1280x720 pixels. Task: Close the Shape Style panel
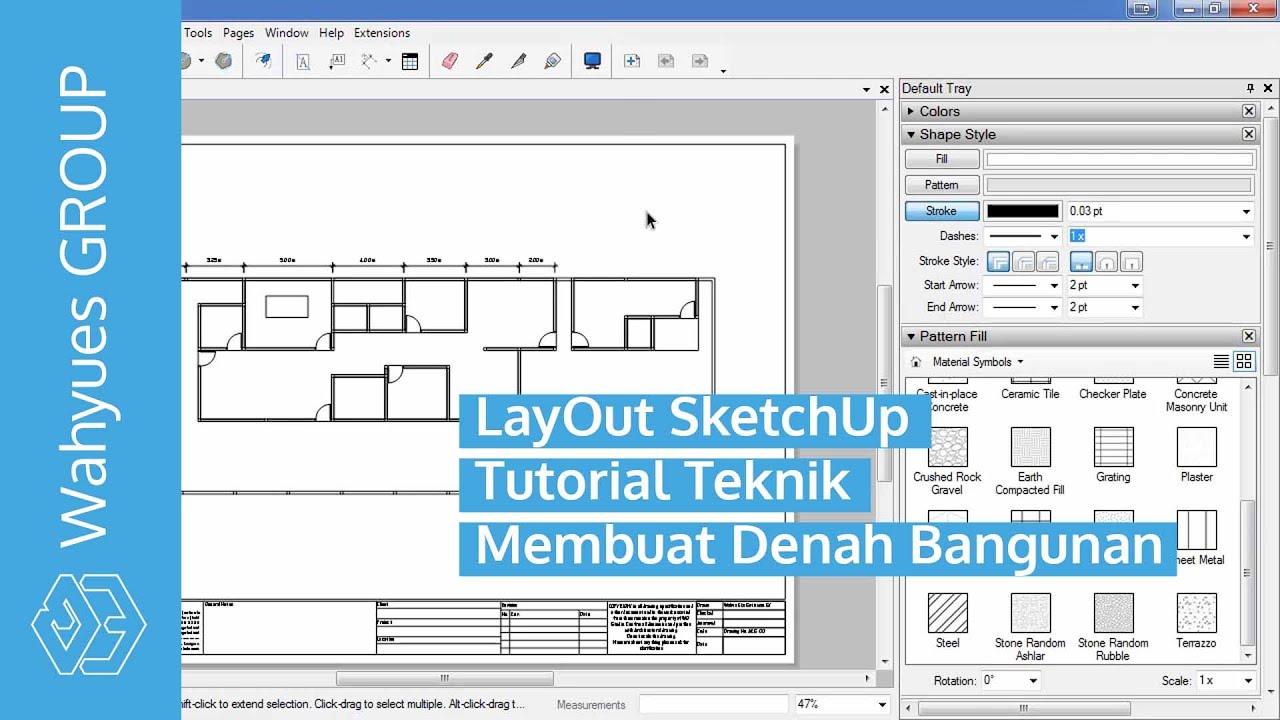pyautogui.click(x=1249, y=134)
